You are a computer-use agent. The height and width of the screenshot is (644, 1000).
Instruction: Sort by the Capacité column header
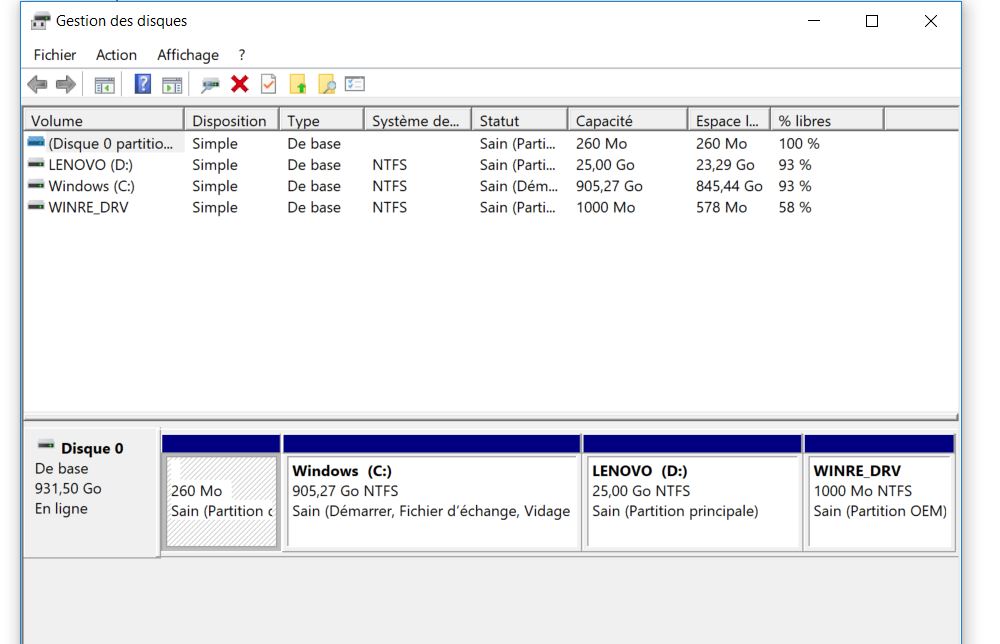(628, 121)
